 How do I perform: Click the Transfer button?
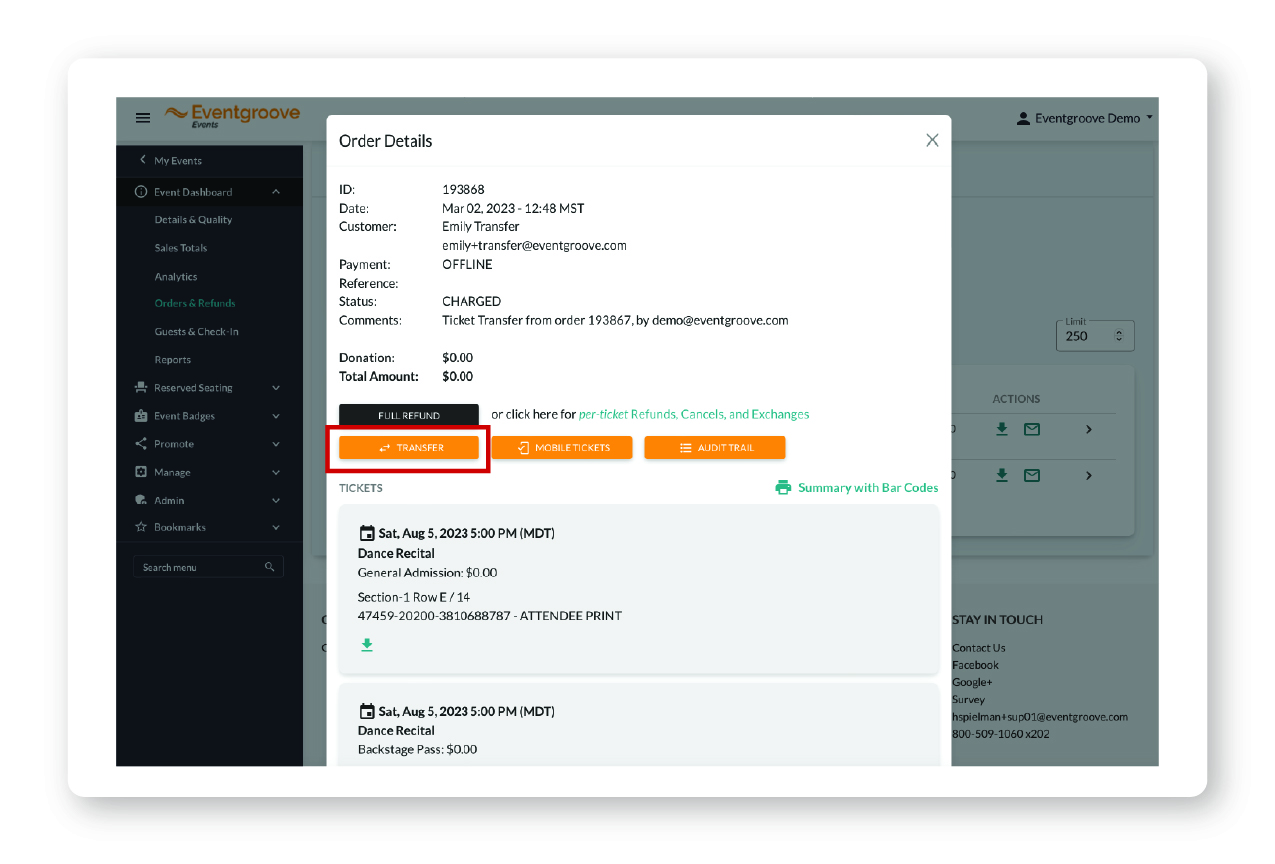[x=409, y=448]
